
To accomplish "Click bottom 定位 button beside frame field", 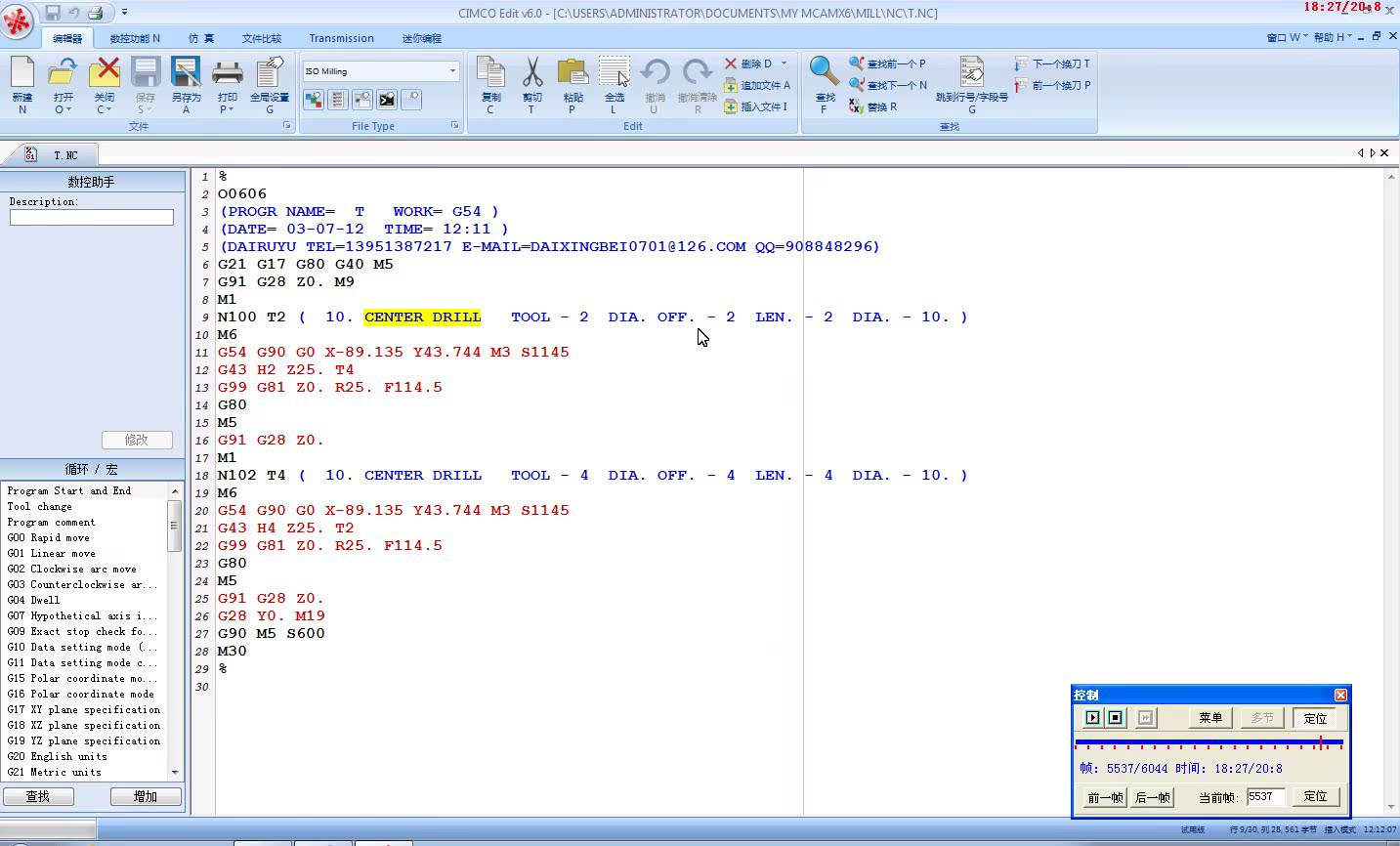I will click(x=1316, y=796).
